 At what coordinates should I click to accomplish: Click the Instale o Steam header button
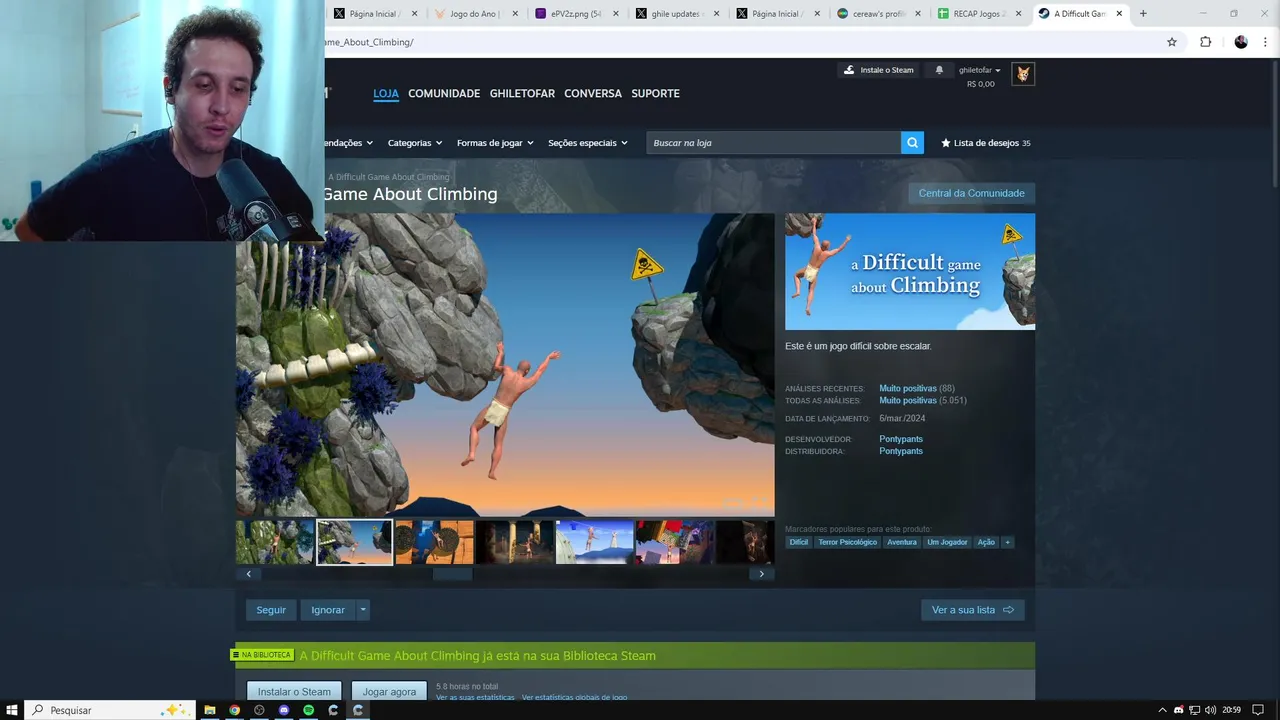point(879,70)
